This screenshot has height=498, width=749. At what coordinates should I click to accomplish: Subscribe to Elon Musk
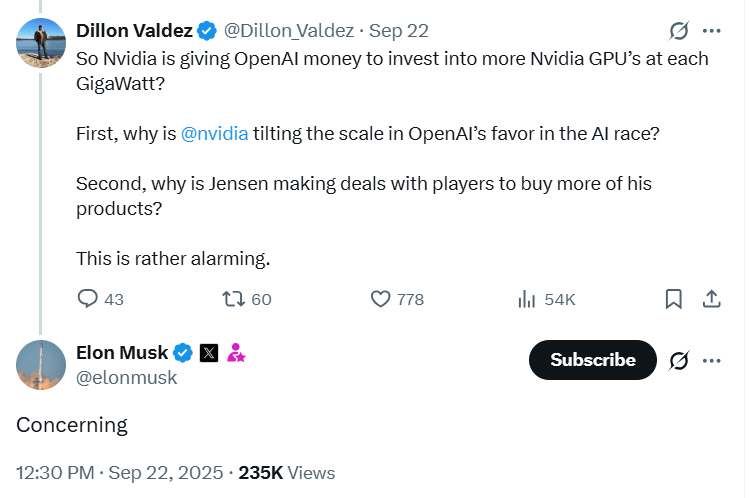coord(592,360)
